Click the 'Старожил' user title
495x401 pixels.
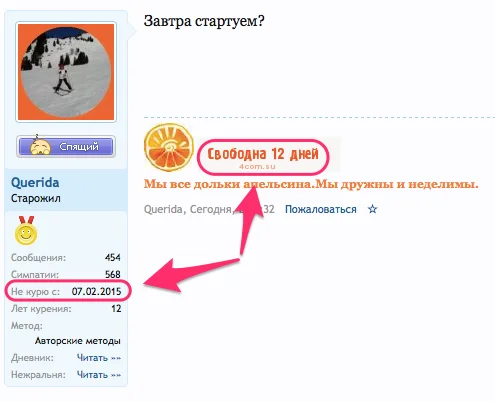tap(36, 198)
